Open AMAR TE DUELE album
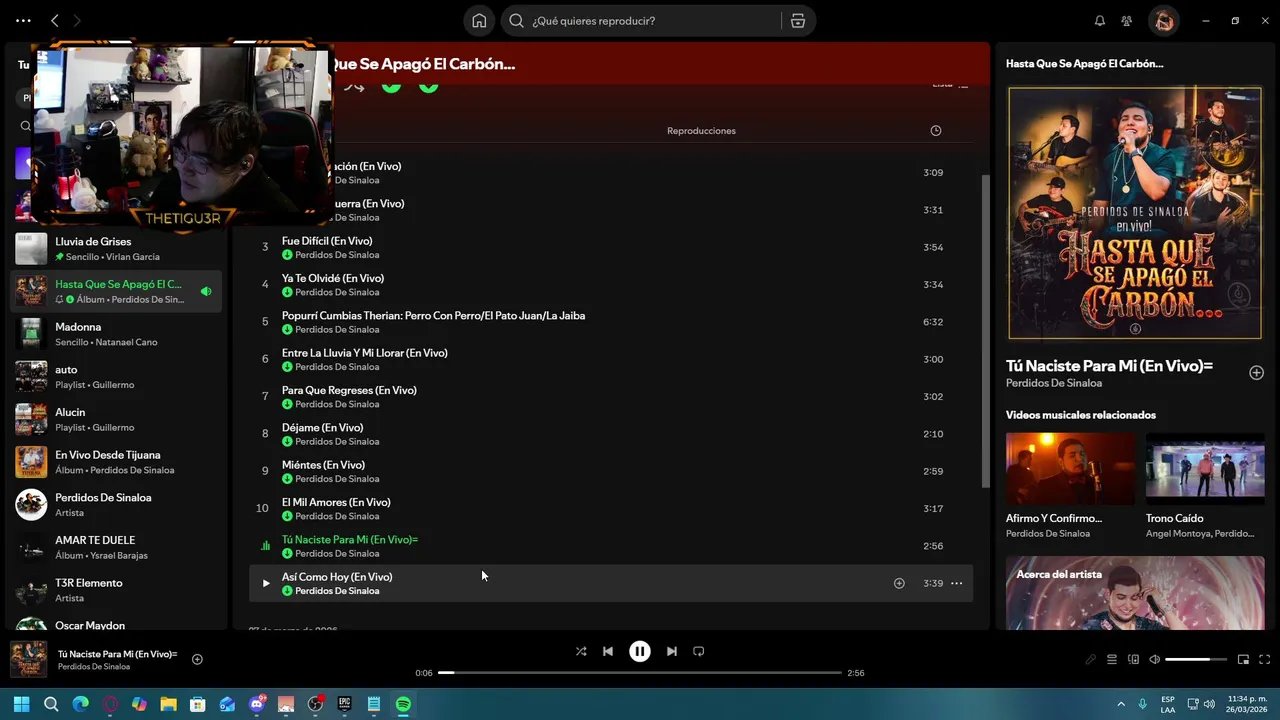Viewport: 1280px width, 720px height. tap(116, 547)
